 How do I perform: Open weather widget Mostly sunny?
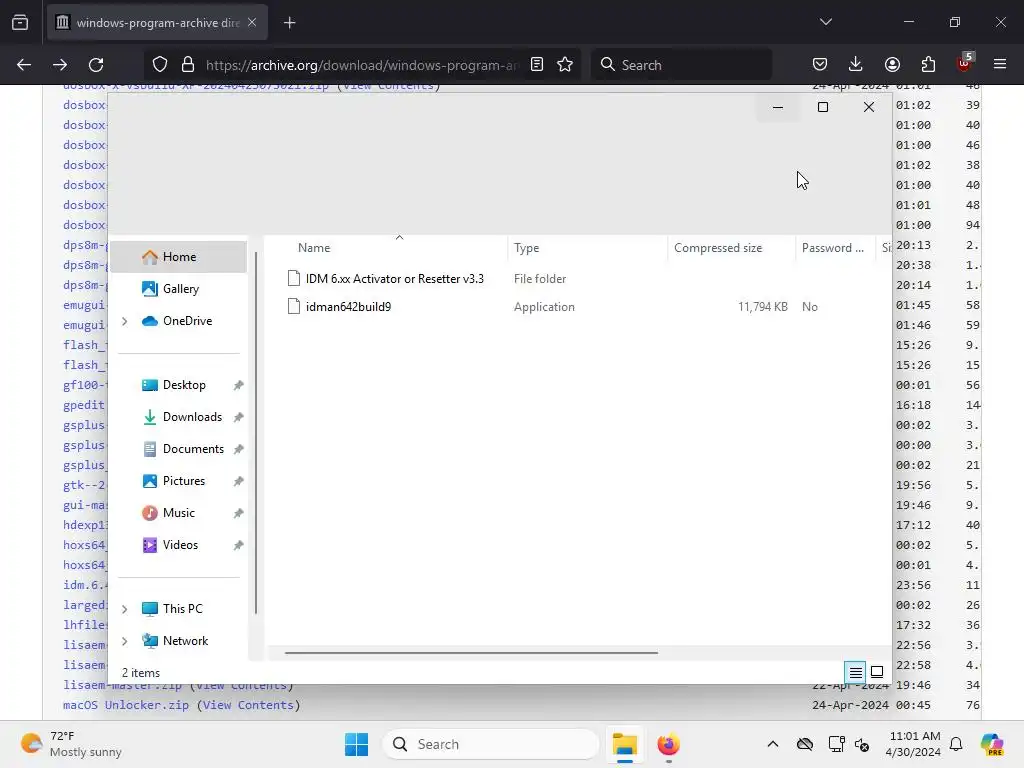(71, 744)
